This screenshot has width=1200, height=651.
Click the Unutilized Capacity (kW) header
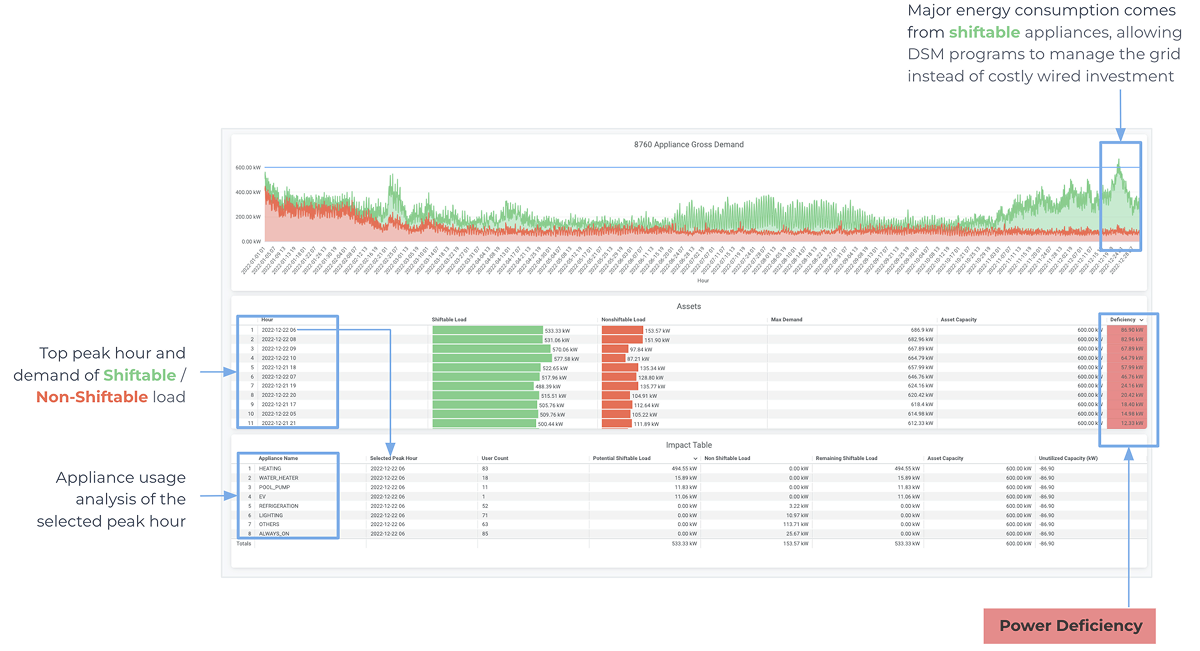1068,458
